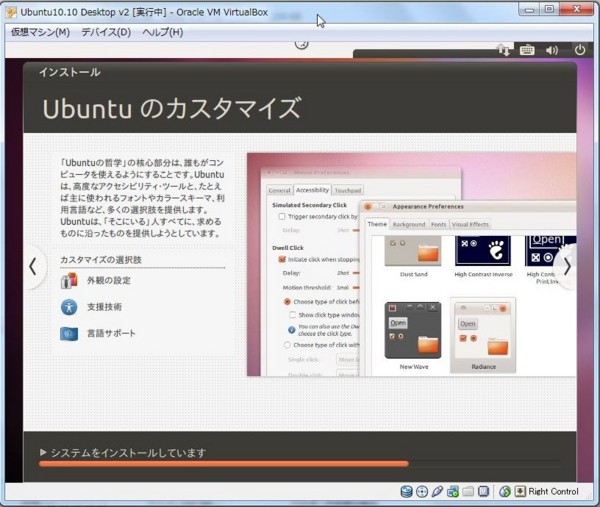Click the カスタマイズの選択肢 heading

(101, 260)
